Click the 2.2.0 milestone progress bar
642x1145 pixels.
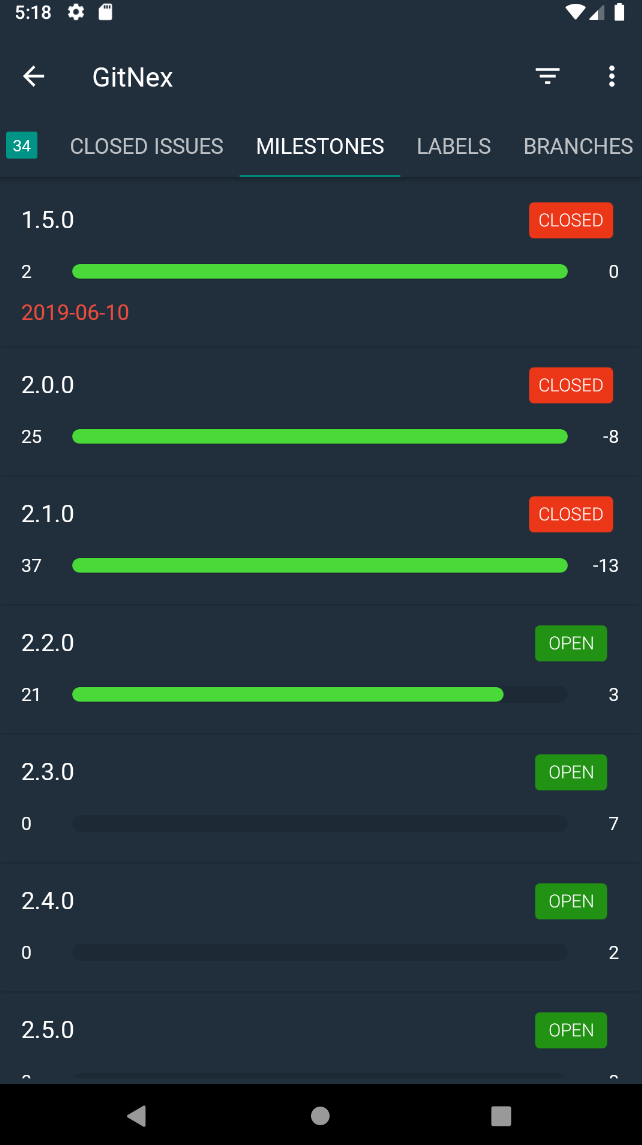pos(320,695)
